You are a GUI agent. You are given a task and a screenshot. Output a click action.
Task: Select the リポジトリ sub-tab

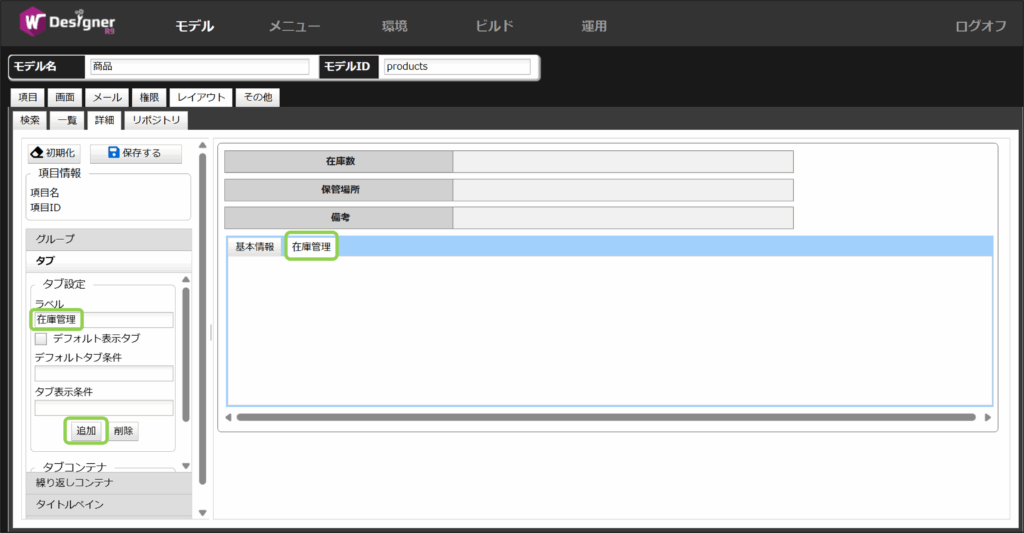coord(157,120)
